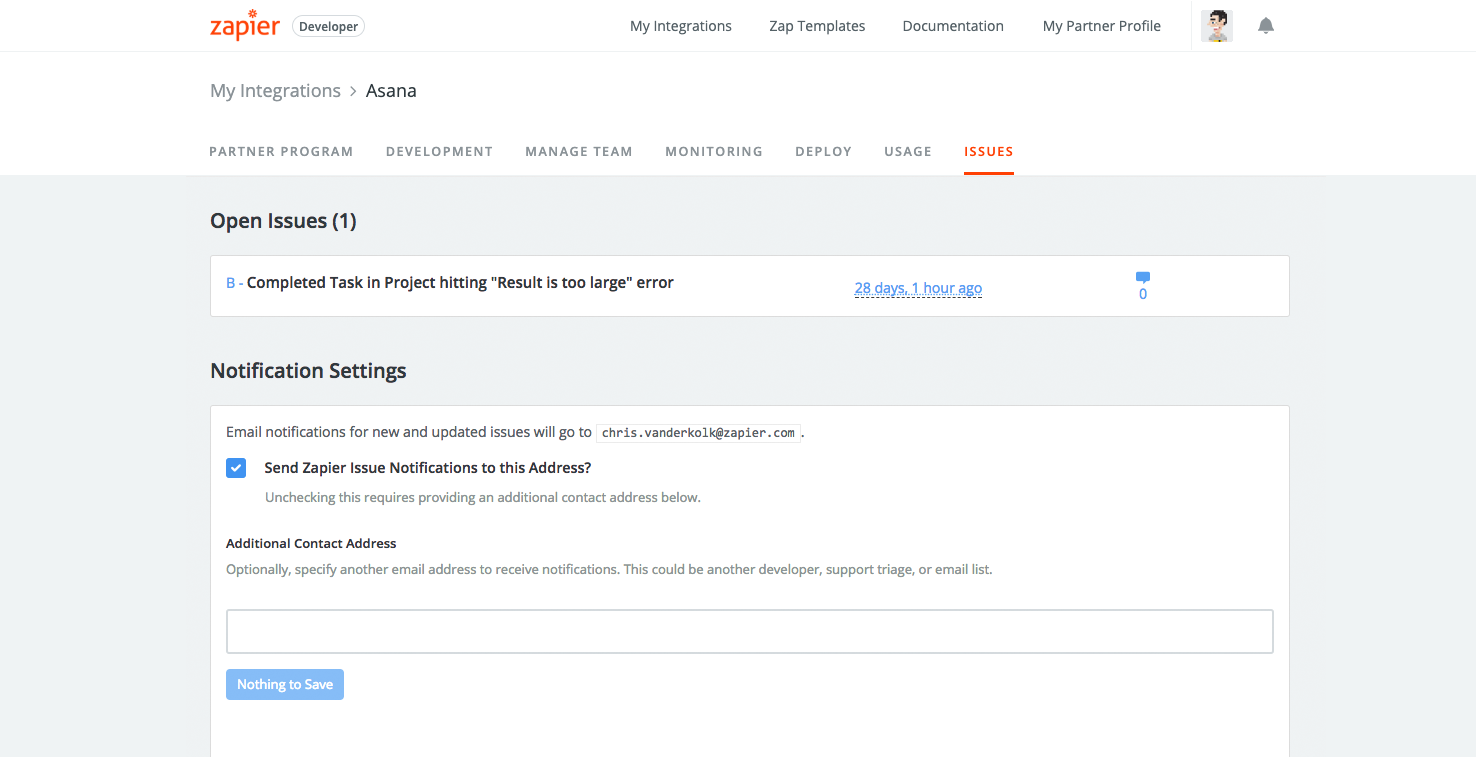Click the Notification Settings heading
This screenshot has height=757, width=1476.
click(308, 371)
